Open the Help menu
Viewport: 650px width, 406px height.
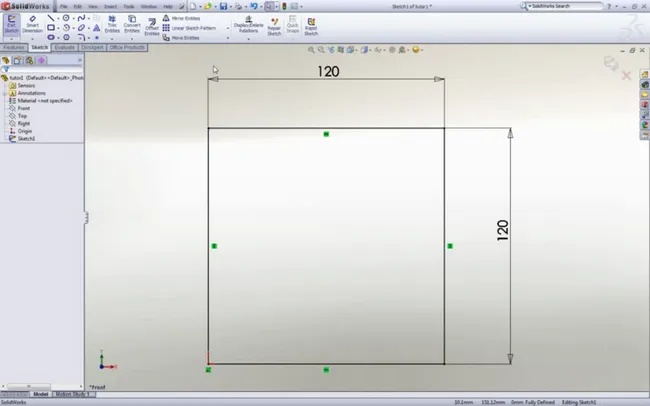[x=168, y=7]
